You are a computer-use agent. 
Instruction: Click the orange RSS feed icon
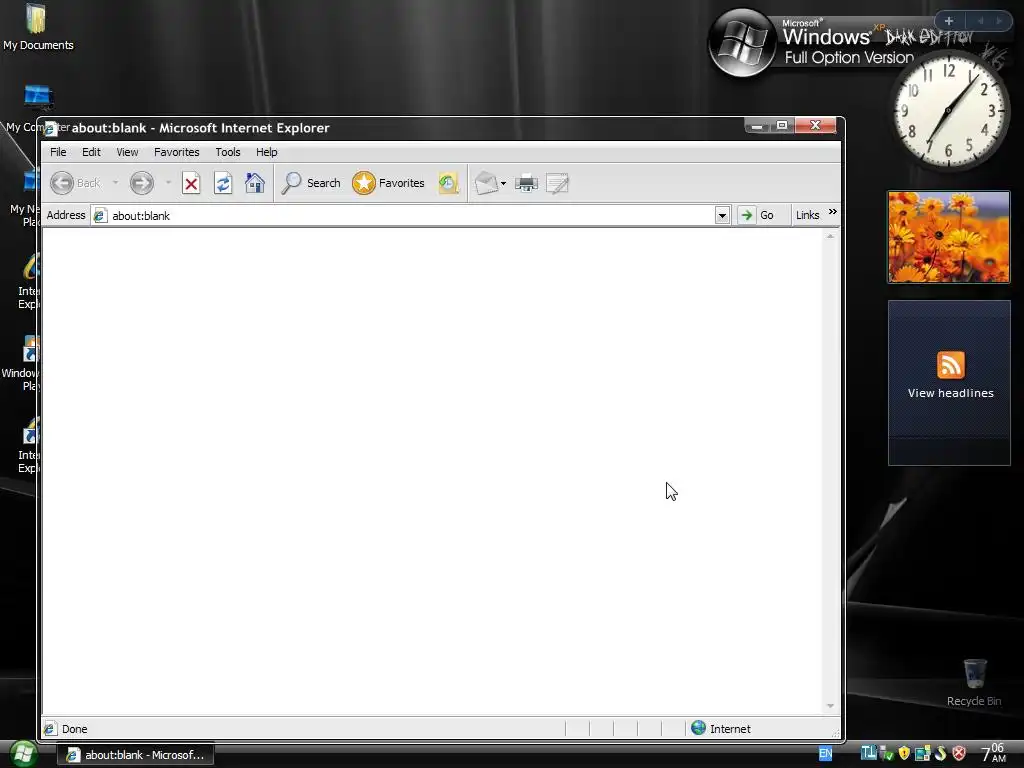[x=950, y=364]
